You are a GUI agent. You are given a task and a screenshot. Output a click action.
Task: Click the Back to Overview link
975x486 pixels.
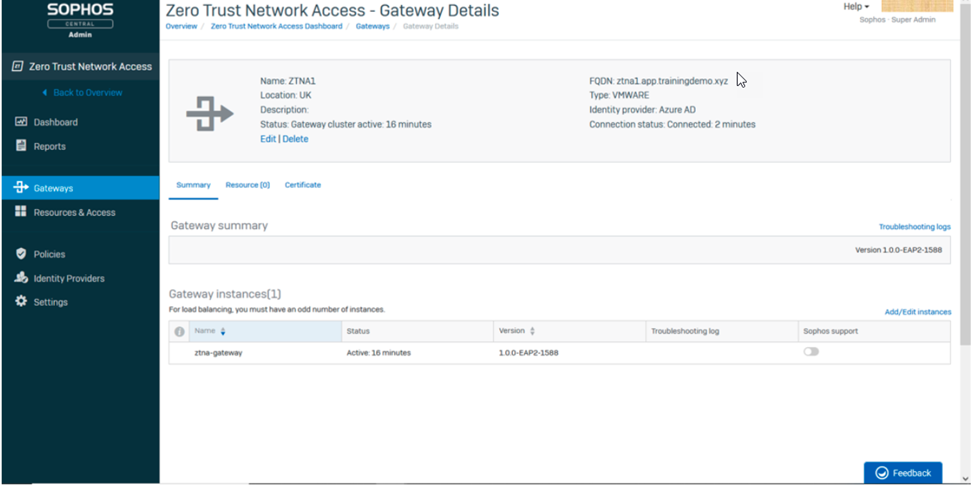[88, 93]
